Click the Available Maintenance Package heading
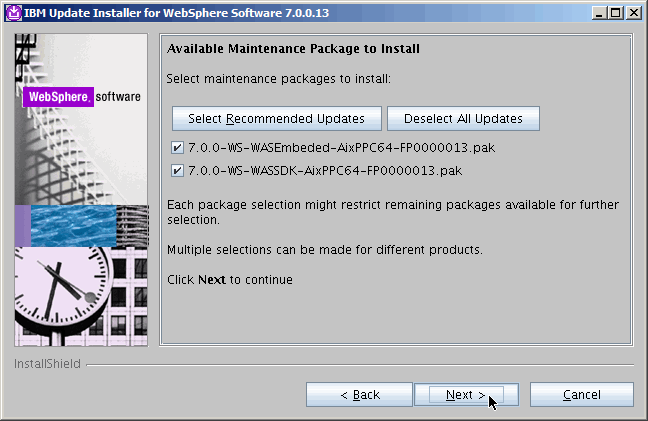The height and width of the screenshot is (421, 648). click(x=293, y=48)
